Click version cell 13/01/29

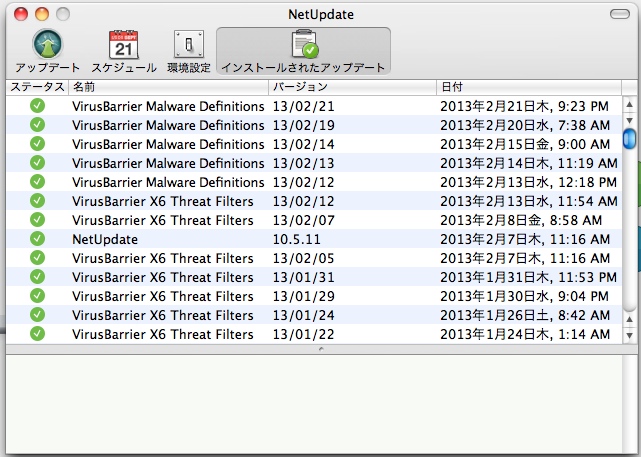point(304,296)
